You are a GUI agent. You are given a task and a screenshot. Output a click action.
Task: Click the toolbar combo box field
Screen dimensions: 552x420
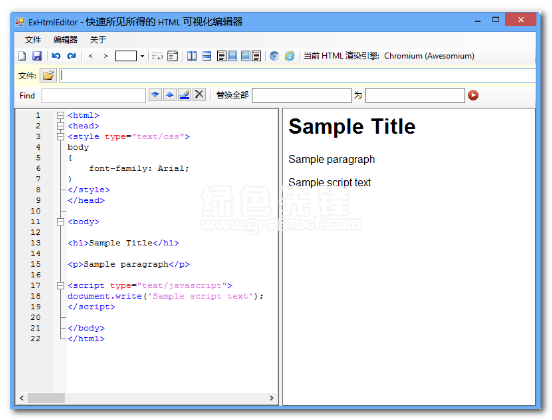coord(126,56)
